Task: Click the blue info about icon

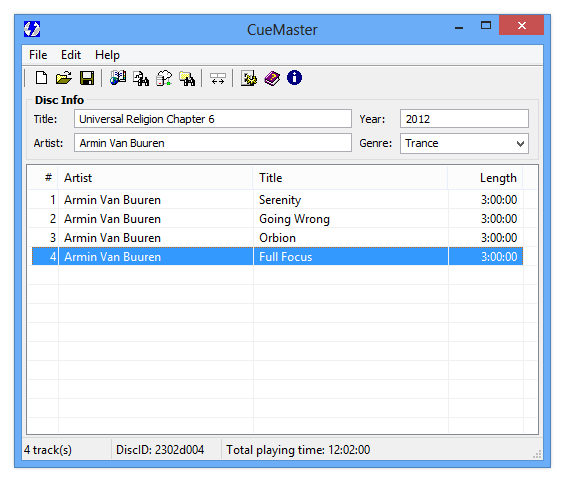Action: pyautogui.click(x=294, y=78)
